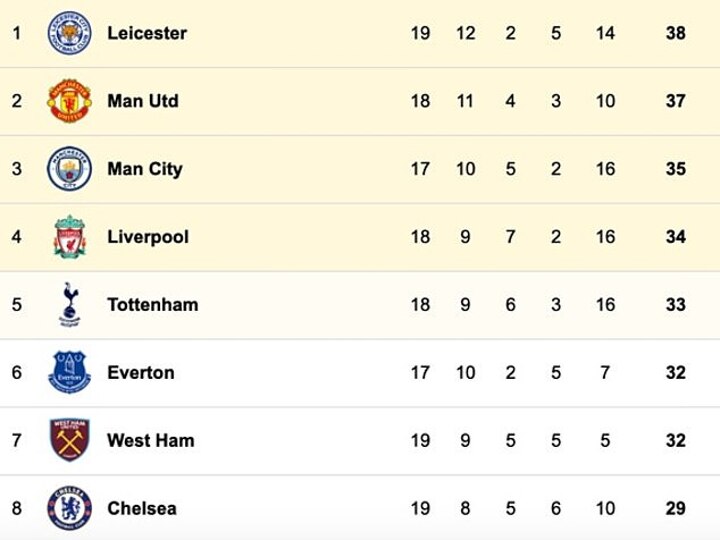Open the West Ham team link
Screen dimensions: 720x540
click(x=151, y=441)
